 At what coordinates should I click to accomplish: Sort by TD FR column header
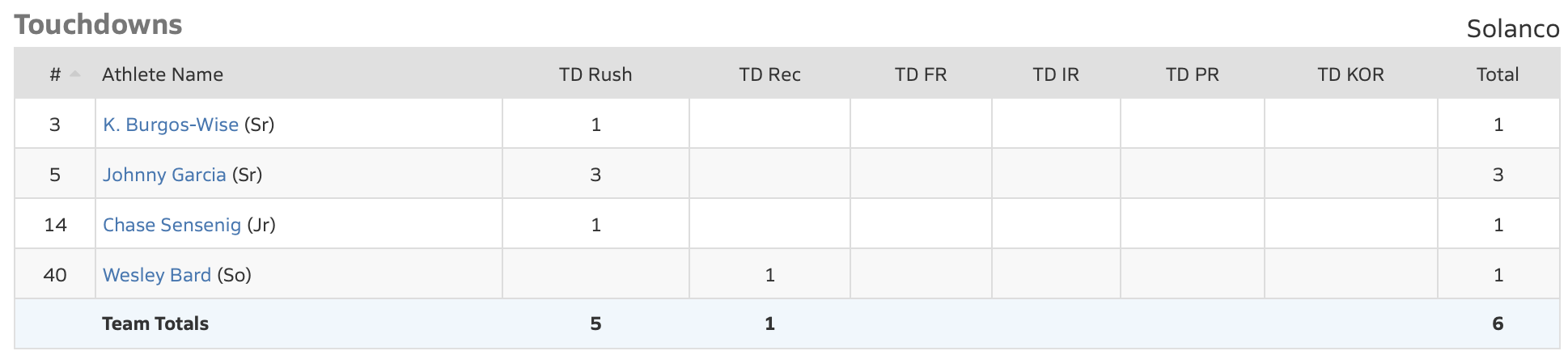pos(920,74)
